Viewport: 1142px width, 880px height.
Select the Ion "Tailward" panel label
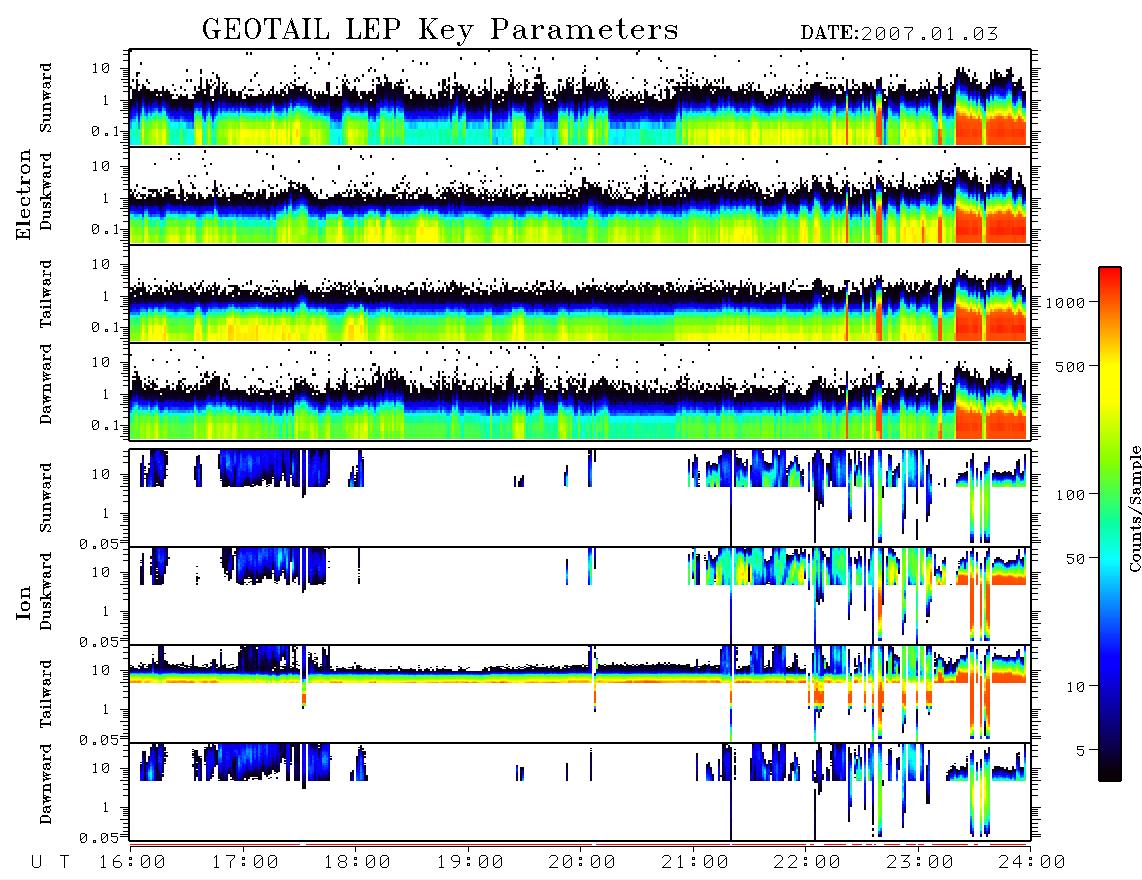(x=46, y=694)
